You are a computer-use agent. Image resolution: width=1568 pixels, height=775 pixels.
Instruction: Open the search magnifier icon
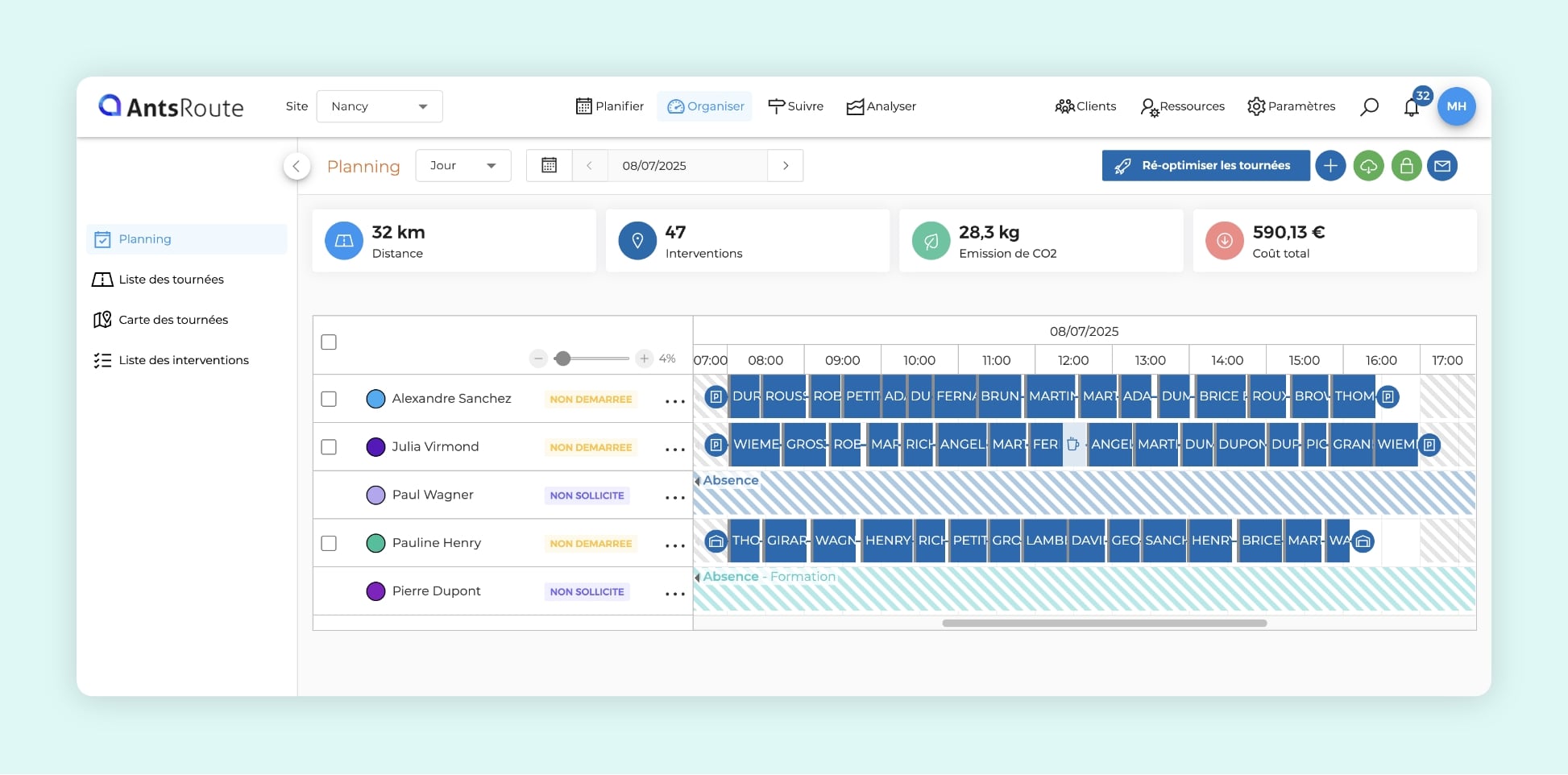tap(1369, 106)
